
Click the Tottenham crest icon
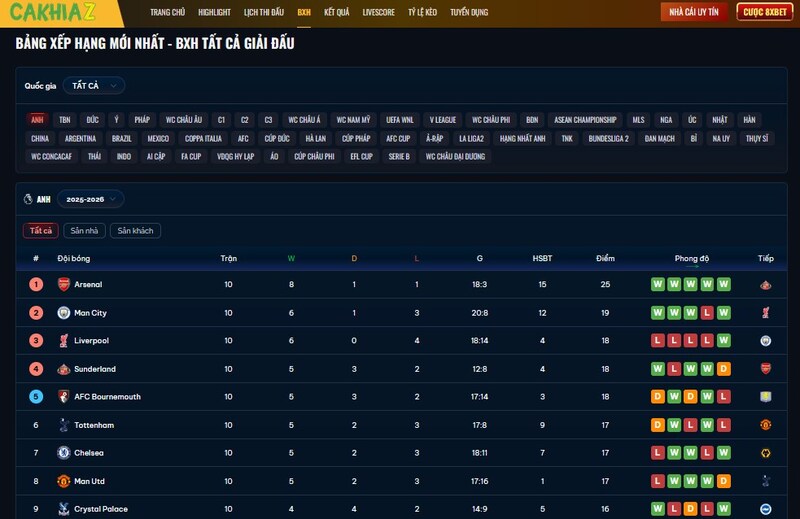point(64,425)
